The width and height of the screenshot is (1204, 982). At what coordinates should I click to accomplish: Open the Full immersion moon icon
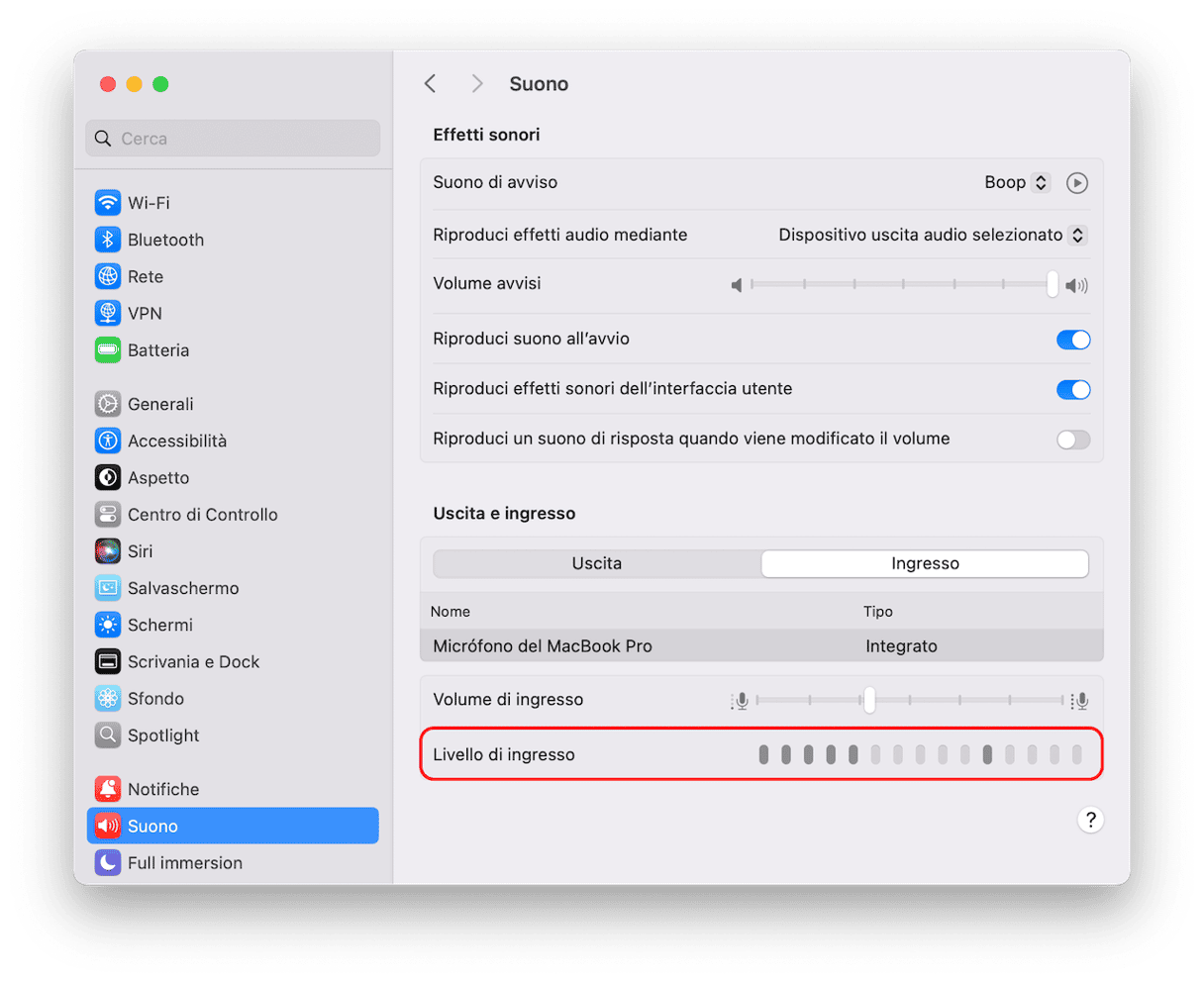click(x=107, y=863)
